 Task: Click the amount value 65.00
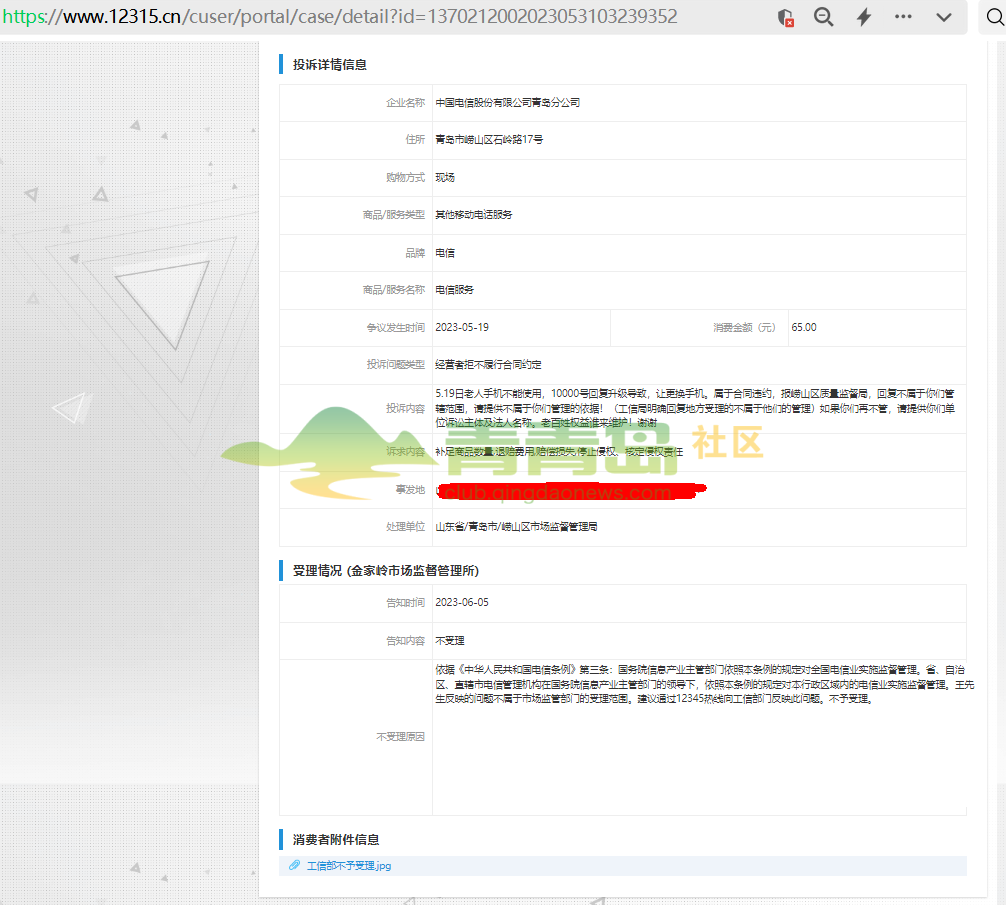[804, 328]
